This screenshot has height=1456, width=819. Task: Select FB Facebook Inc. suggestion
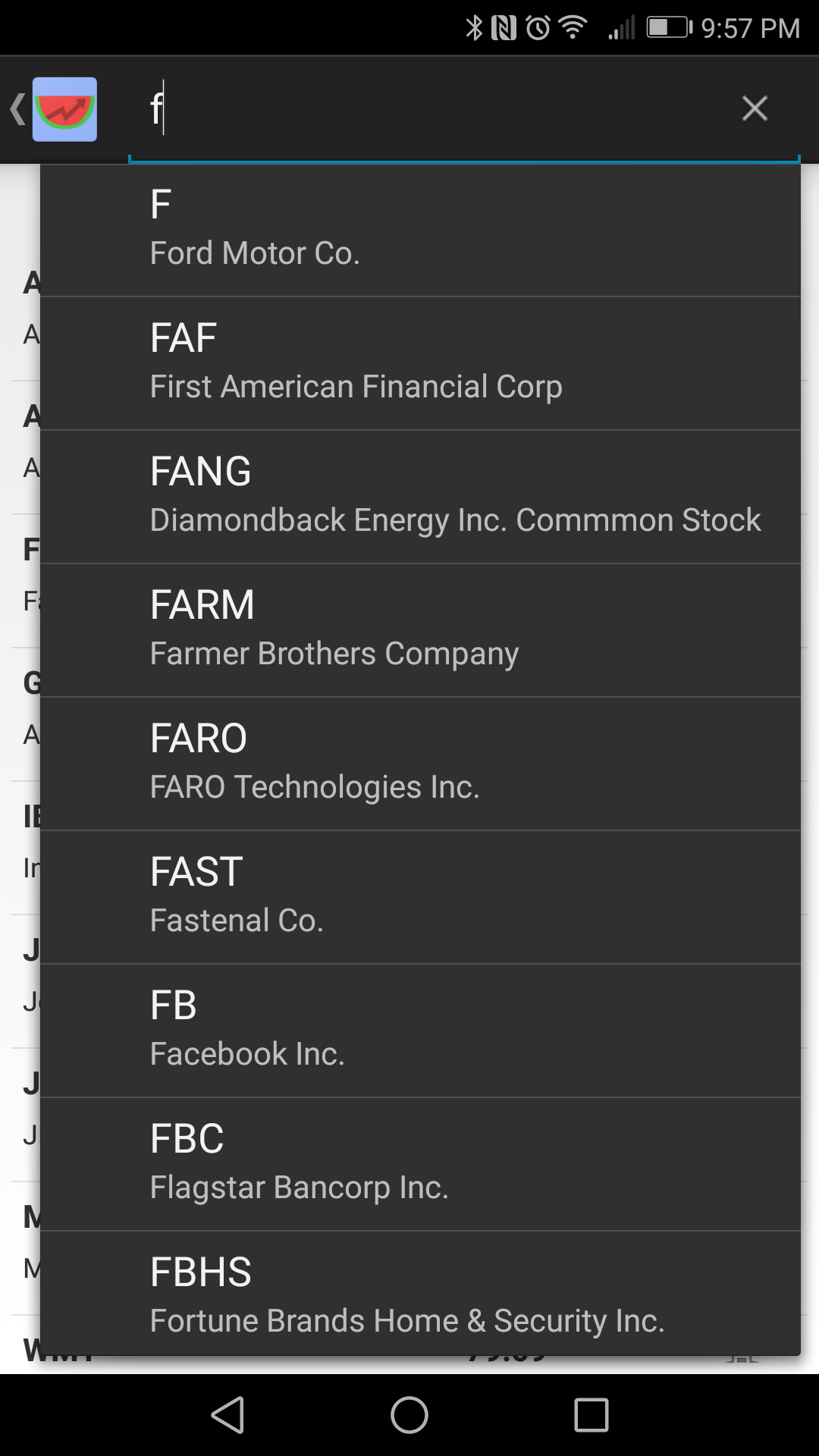point(420,1030)
